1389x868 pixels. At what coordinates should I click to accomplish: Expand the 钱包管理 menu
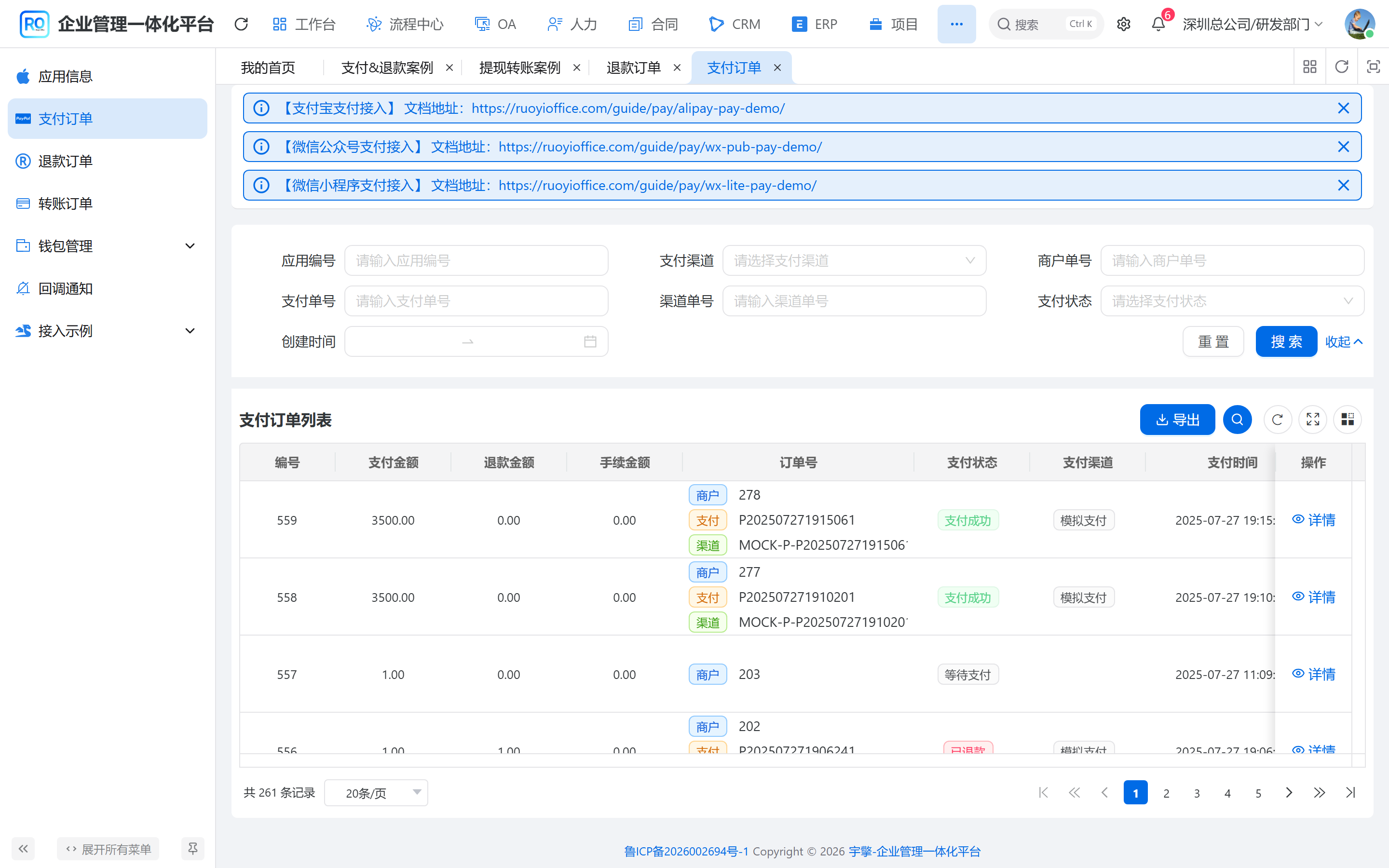(x=108, y=246)
